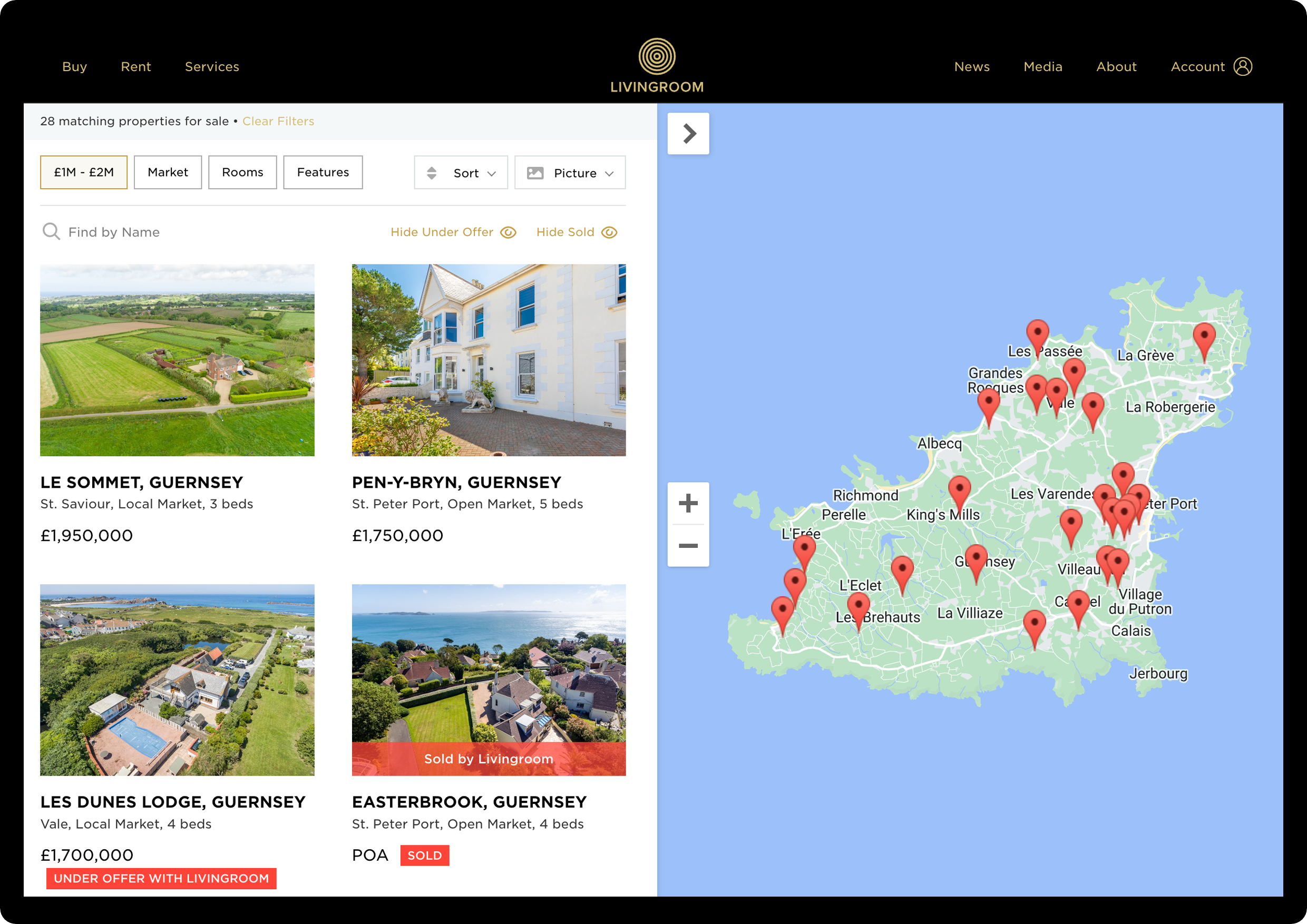Image resolution: width=1307 pixels, height=924 pixels.
Task: Open the Sort dropdown
Action: point(461,173)
